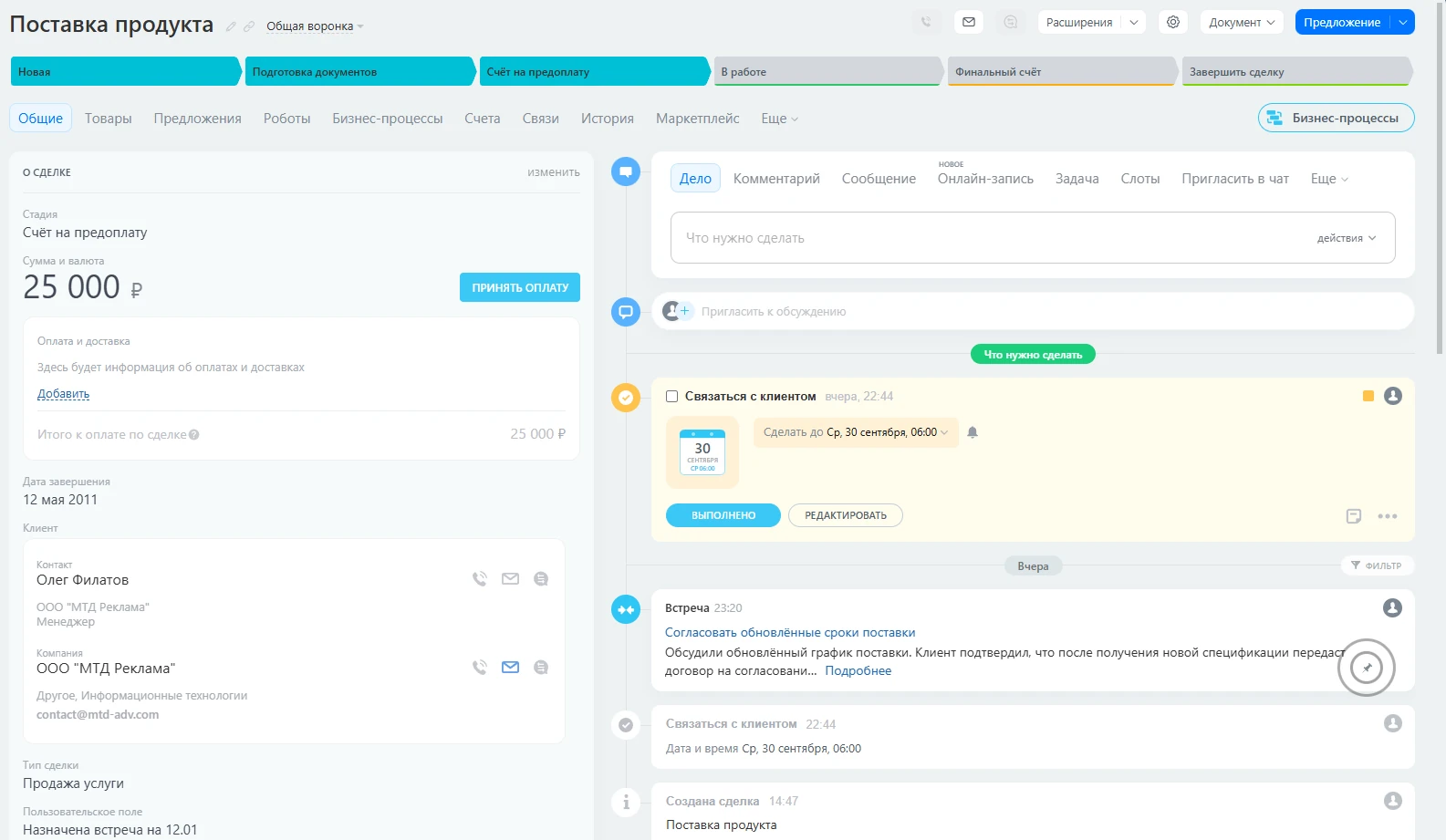1446x840 pixels.
Task: Click the orange color marker on task card
Action: (1368, 396)
